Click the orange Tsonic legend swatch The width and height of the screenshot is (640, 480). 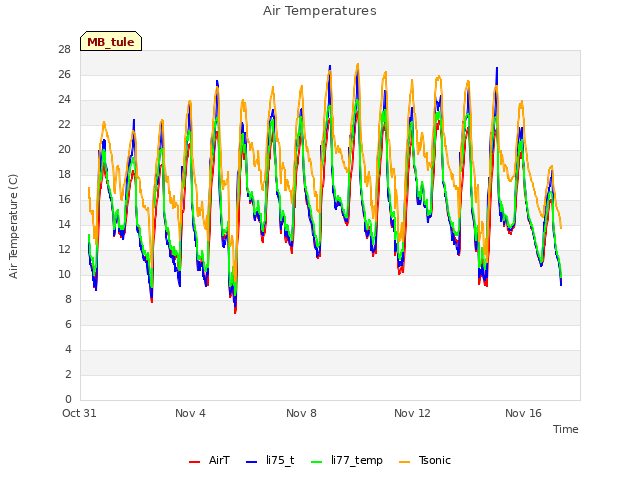point(404,462)
